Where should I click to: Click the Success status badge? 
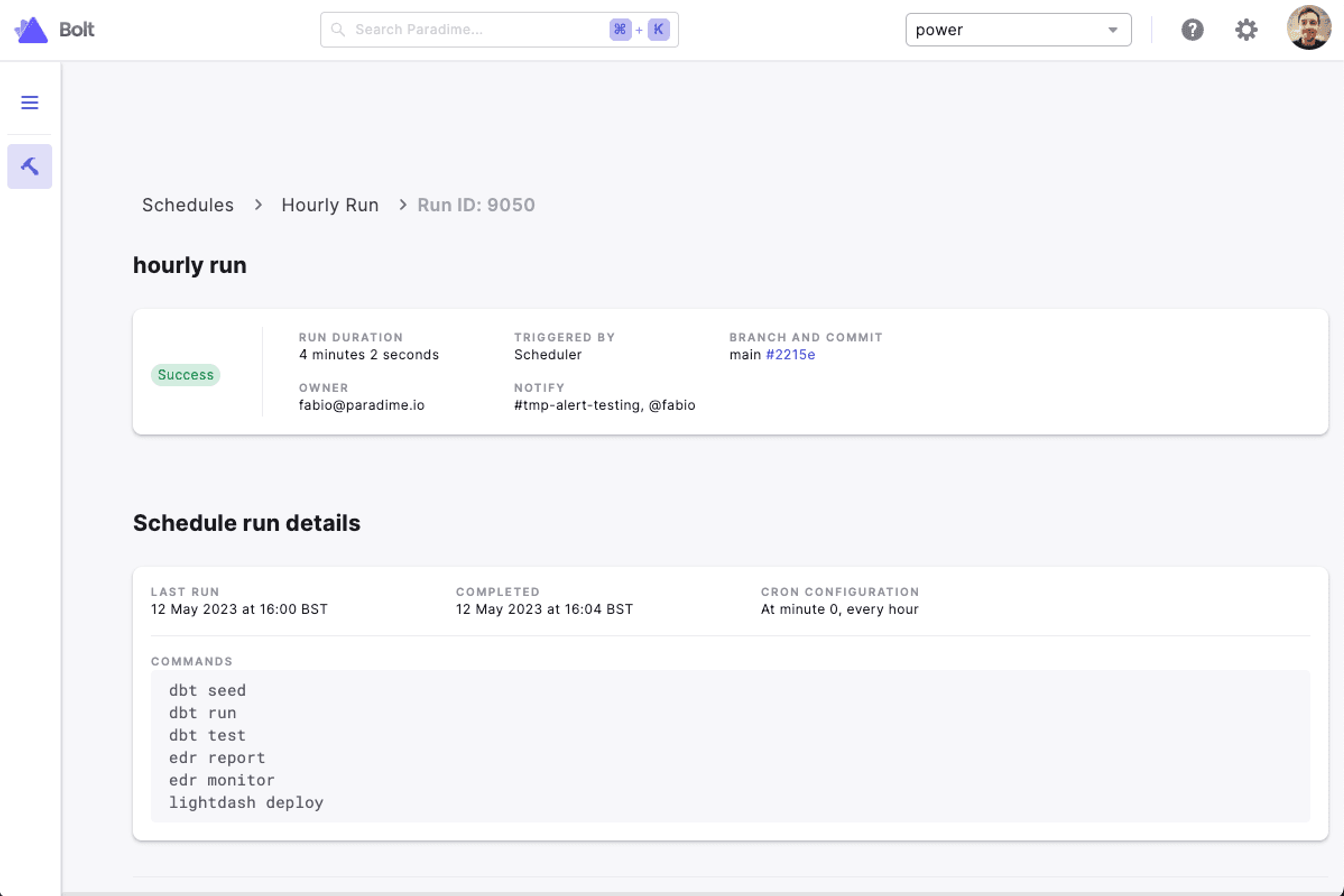(186, 375)
